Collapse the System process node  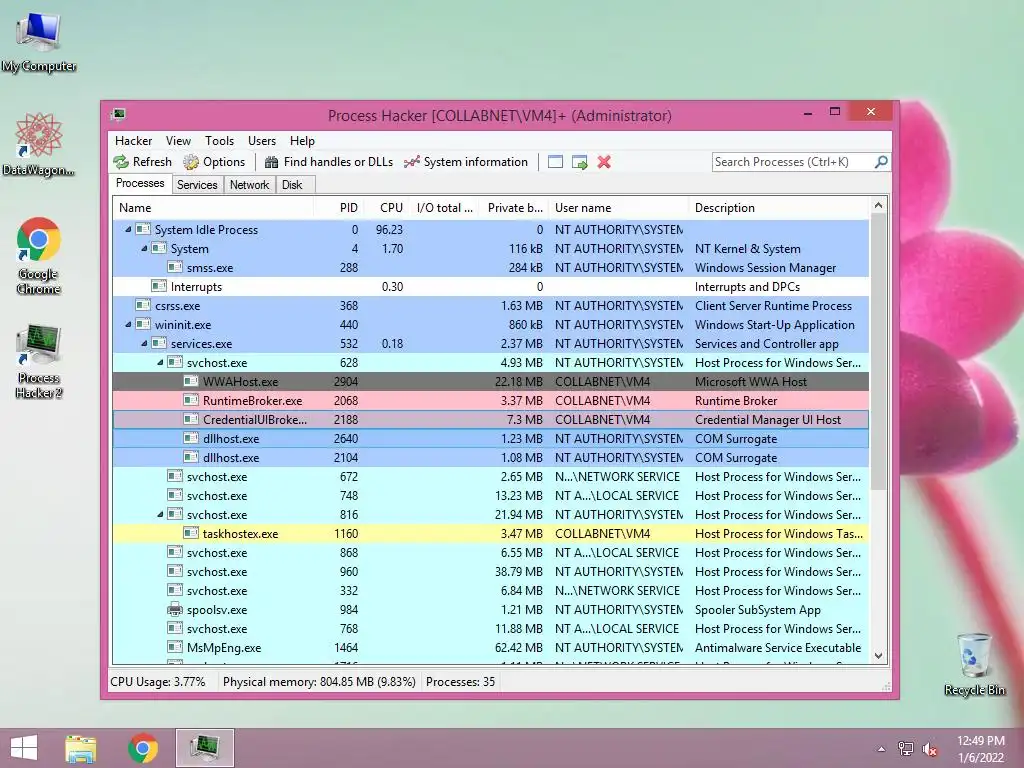pos(144,248)
